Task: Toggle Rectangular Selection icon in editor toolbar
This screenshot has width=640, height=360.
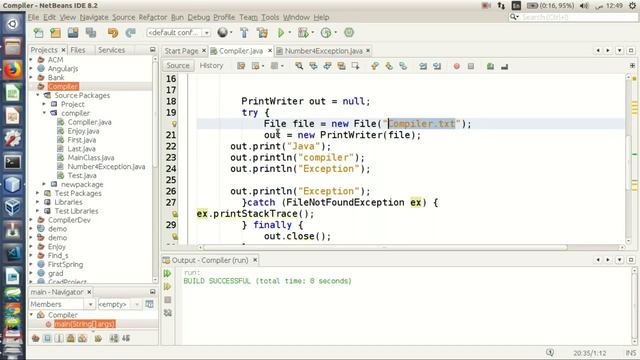Action: (x=355, y=66)
